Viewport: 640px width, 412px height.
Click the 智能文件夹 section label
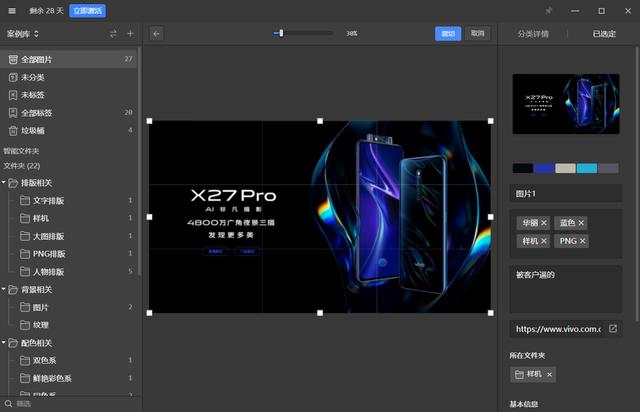click(21, 151)
